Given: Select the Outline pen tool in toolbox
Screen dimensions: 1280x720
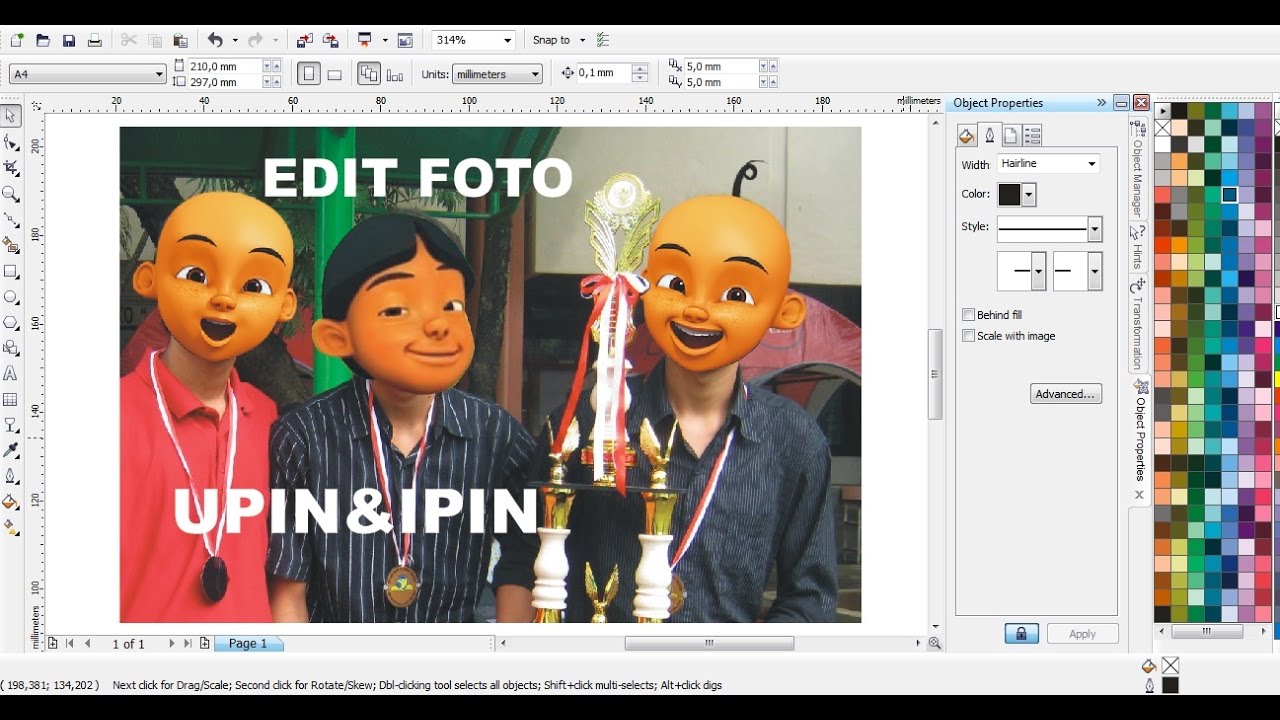Looking at the screenshot, I should (x=11, y=476).
